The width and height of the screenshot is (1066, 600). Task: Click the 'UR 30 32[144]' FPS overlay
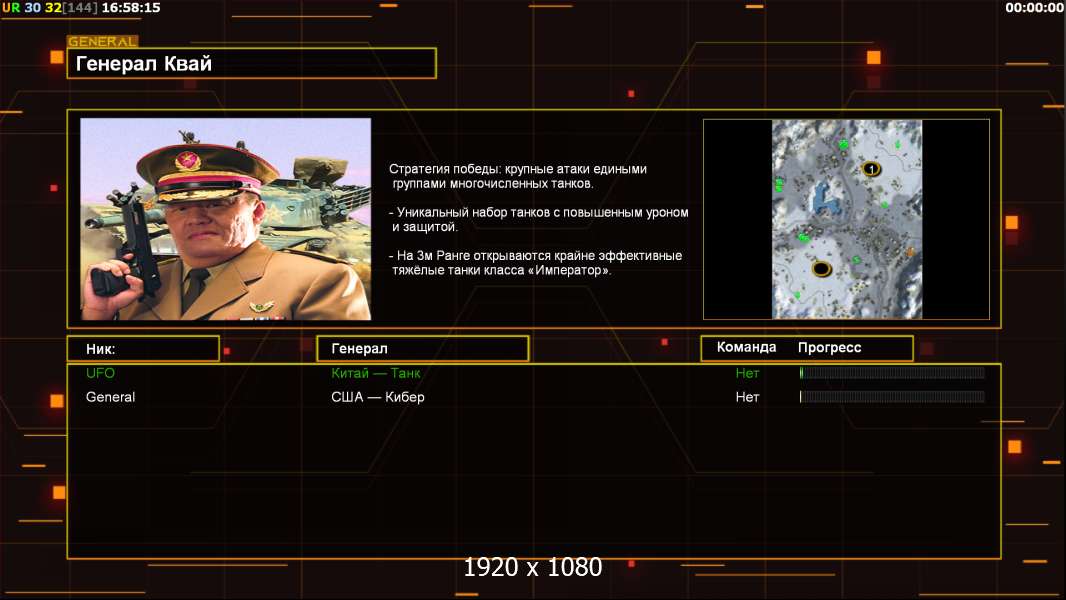click(x=50, y=7)
